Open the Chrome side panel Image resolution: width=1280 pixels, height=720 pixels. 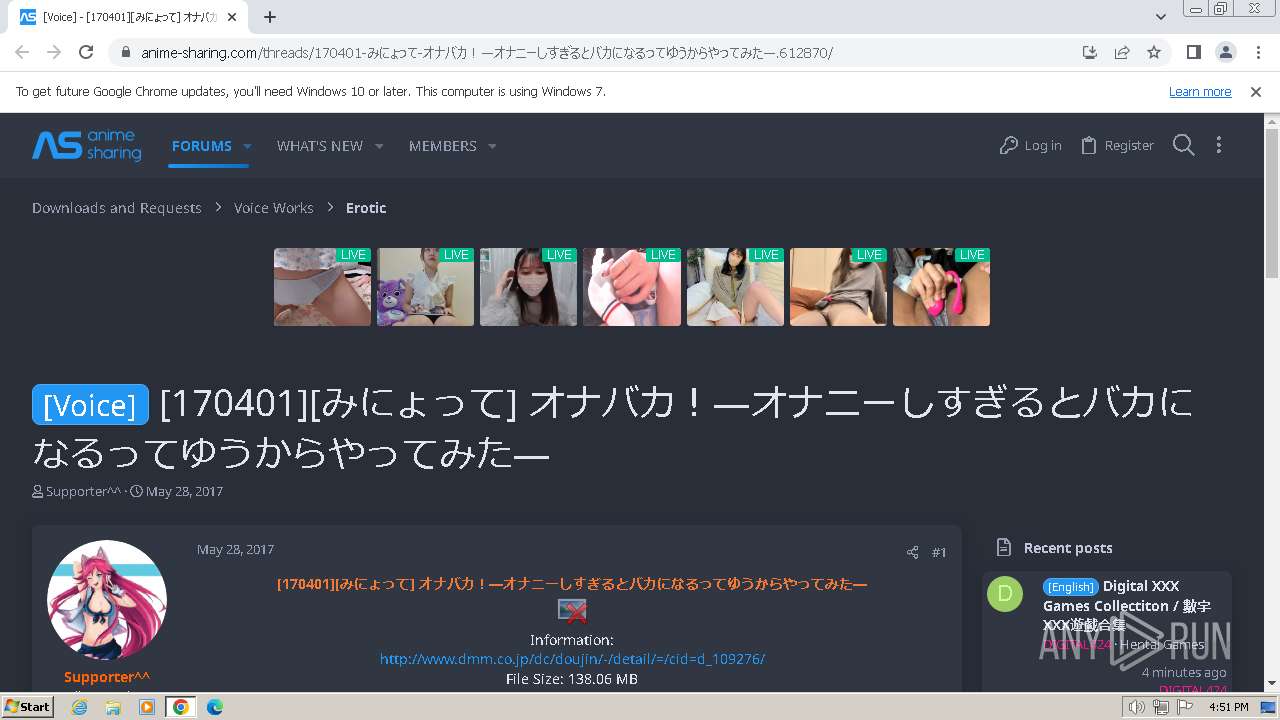point(1193,52)
